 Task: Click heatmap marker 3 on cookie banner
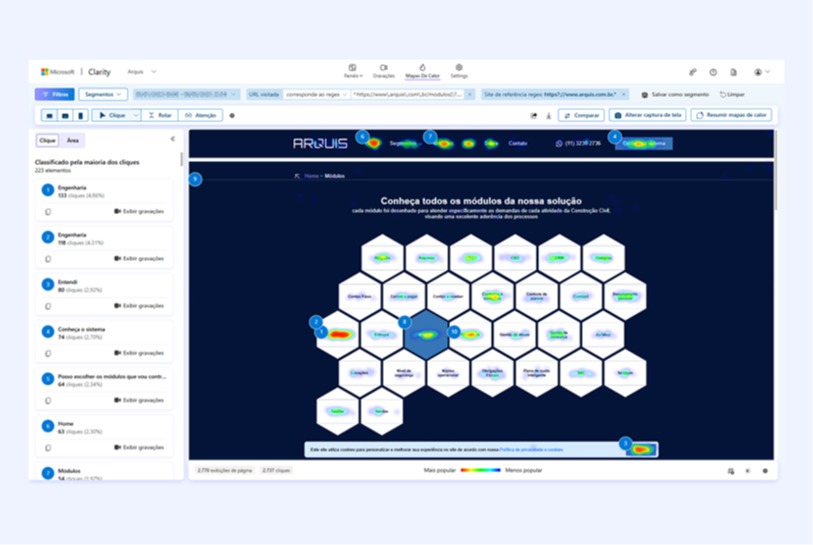(625, 443)
